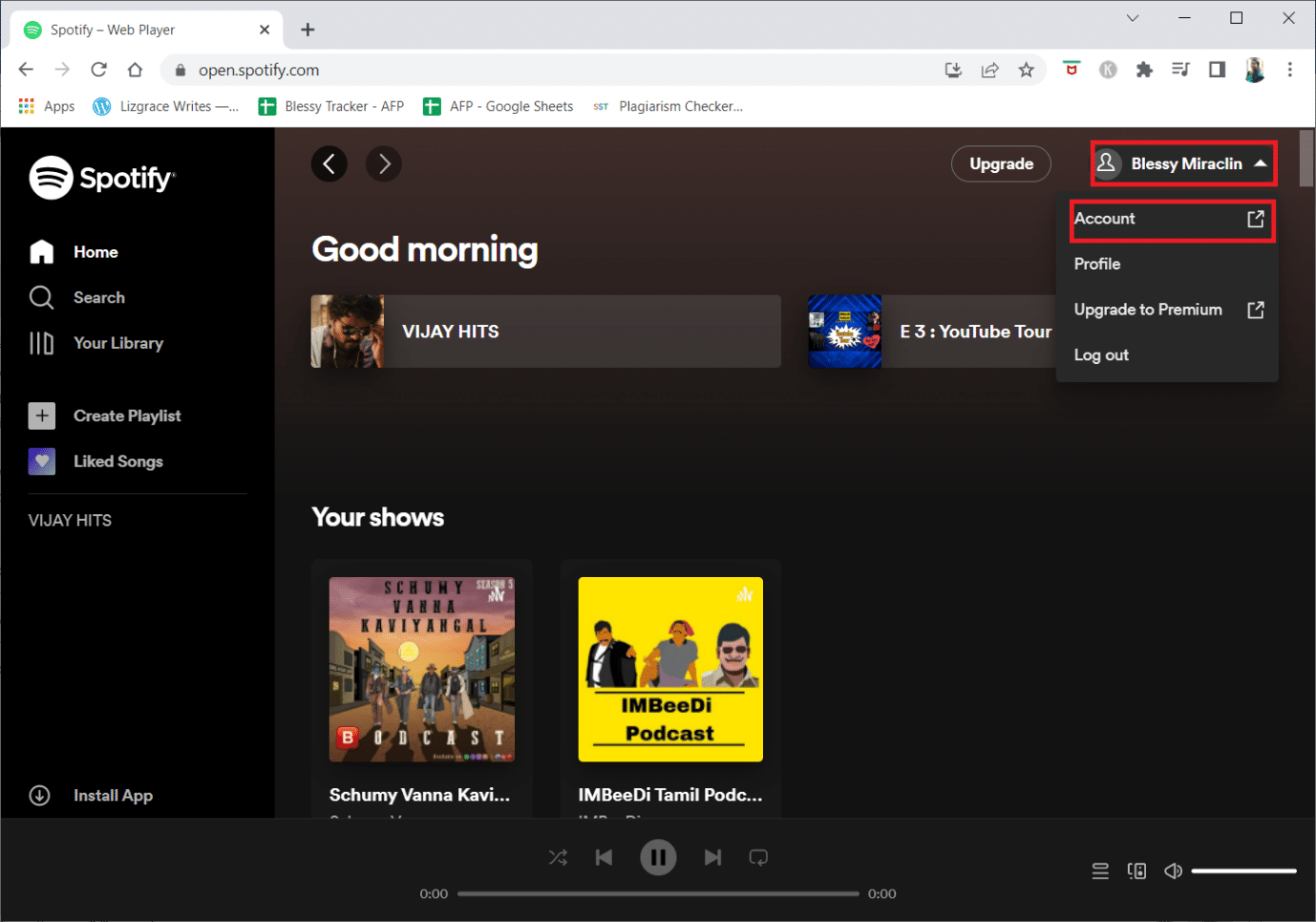Go back with Spotify back arrow
1316x922 pixels.
click(329, 164)
